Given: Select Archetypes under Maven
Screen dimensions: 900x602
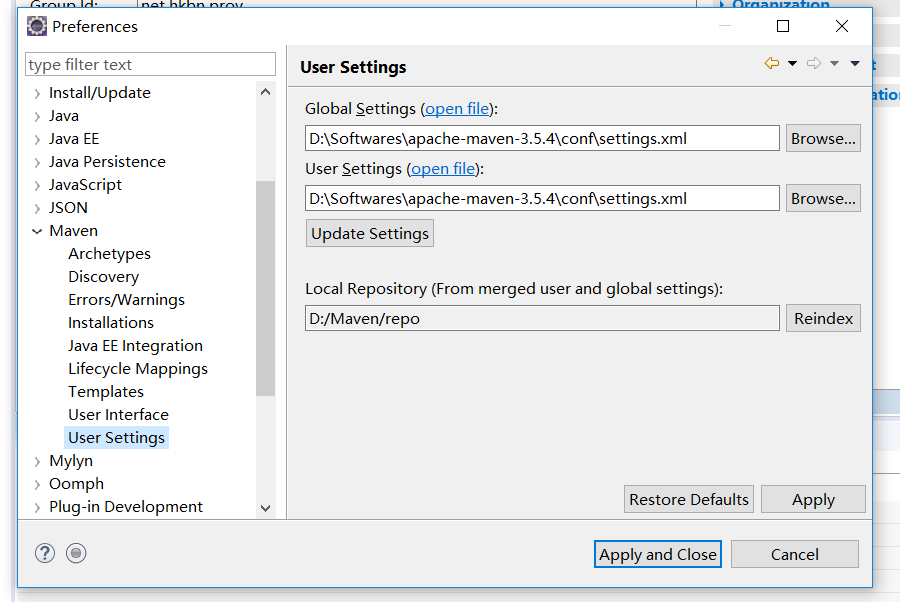Looking at the screenshot, I should pyautogui.click(x=109, y=254).
